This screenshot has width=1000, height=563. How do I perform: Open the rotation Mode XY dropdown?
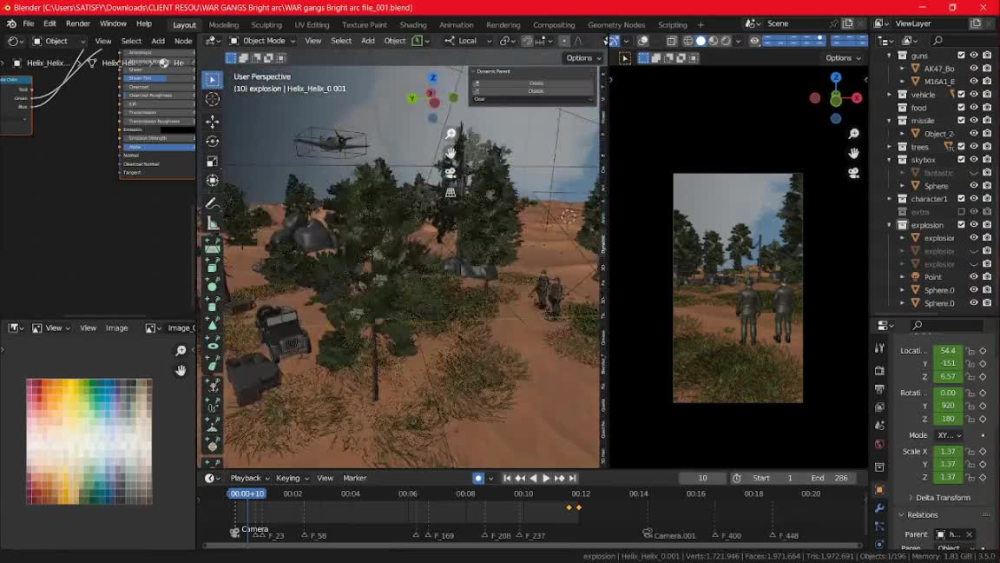(x=949, y=435)
